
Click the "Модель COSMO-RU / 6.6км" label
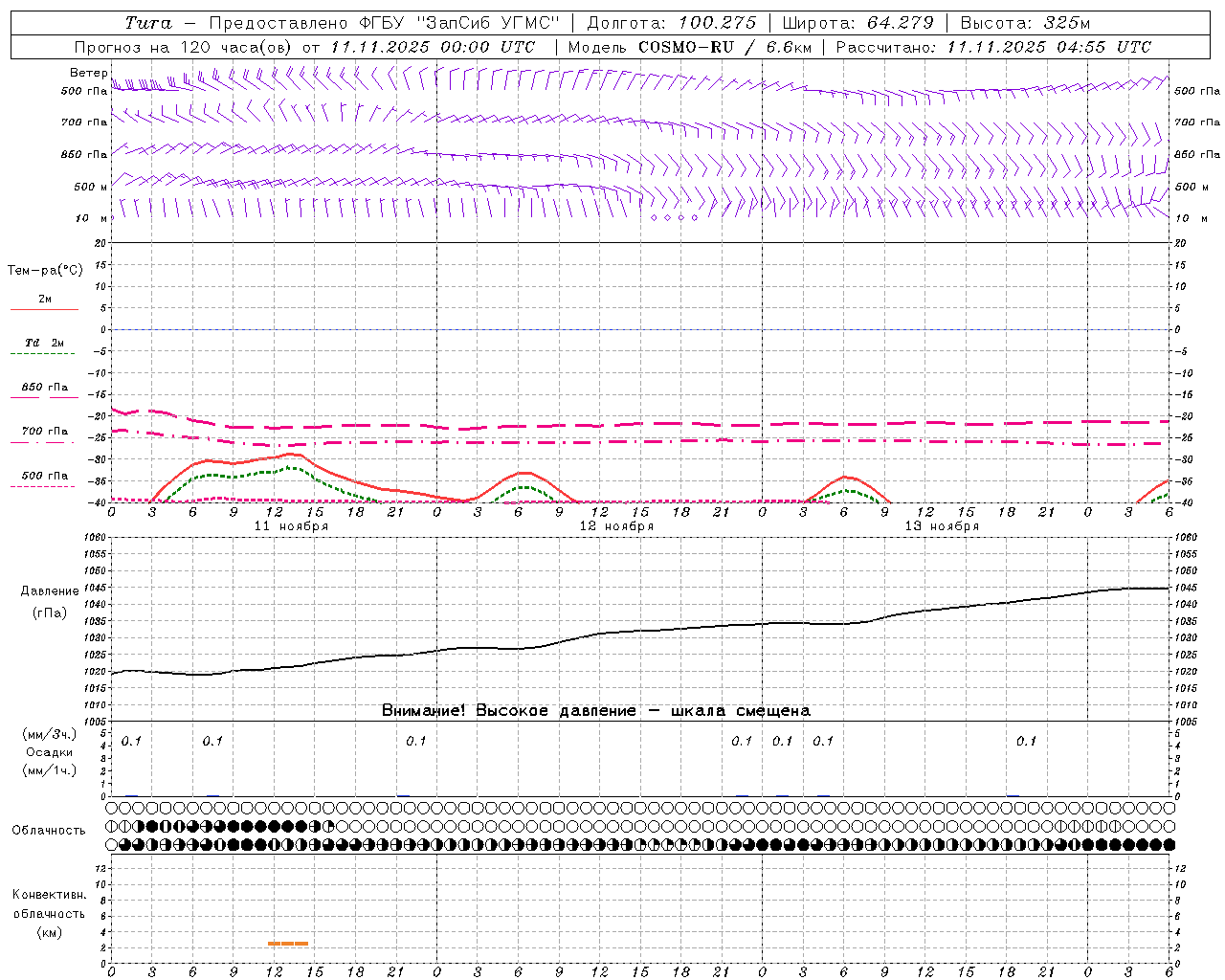point(690,47)
